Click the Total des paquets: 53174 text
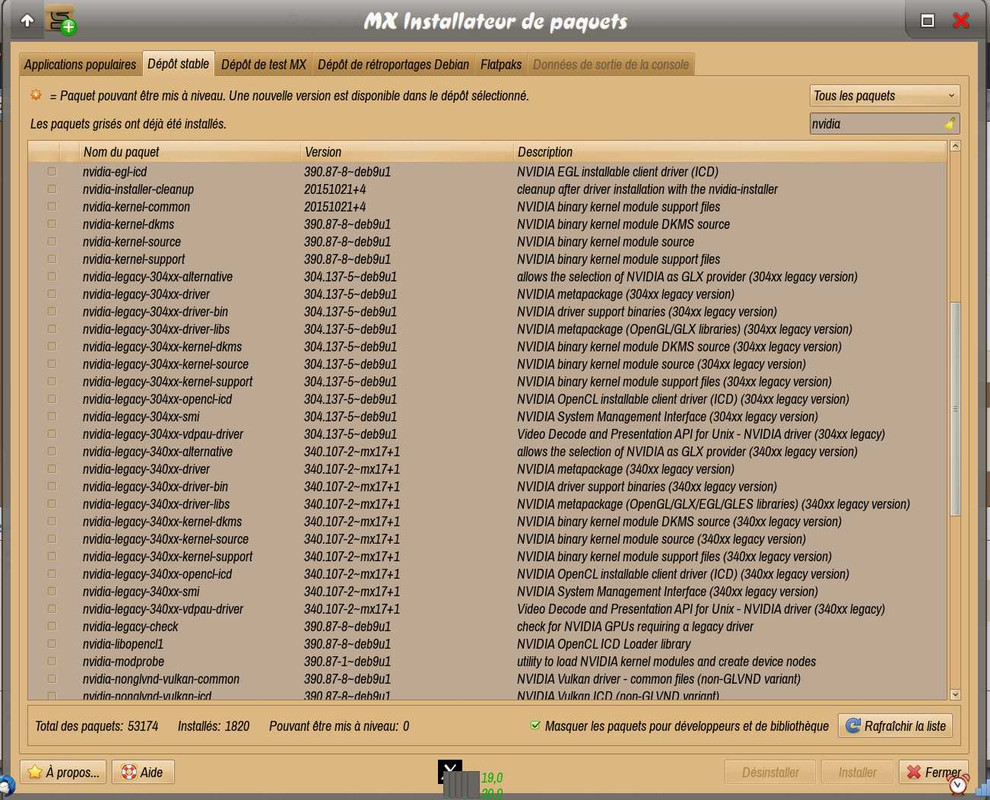Screen dimensions: 990x800 click(x=97, y=726)
